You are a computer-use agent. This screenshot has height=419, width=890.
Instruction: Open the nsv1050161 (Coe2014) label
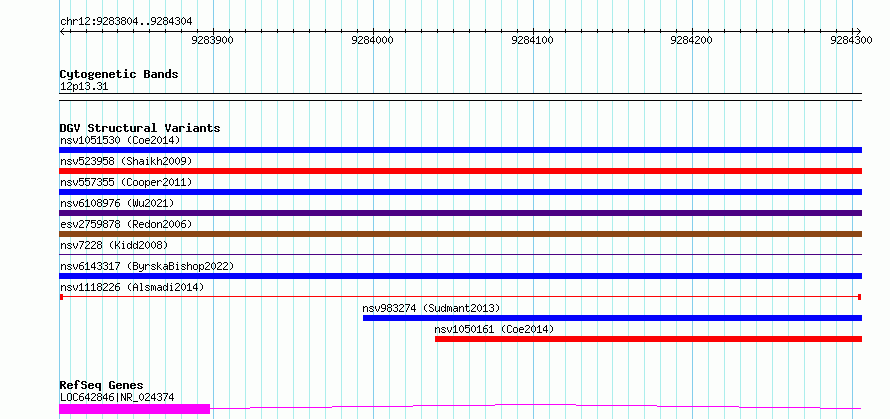[x=494, y=329]
